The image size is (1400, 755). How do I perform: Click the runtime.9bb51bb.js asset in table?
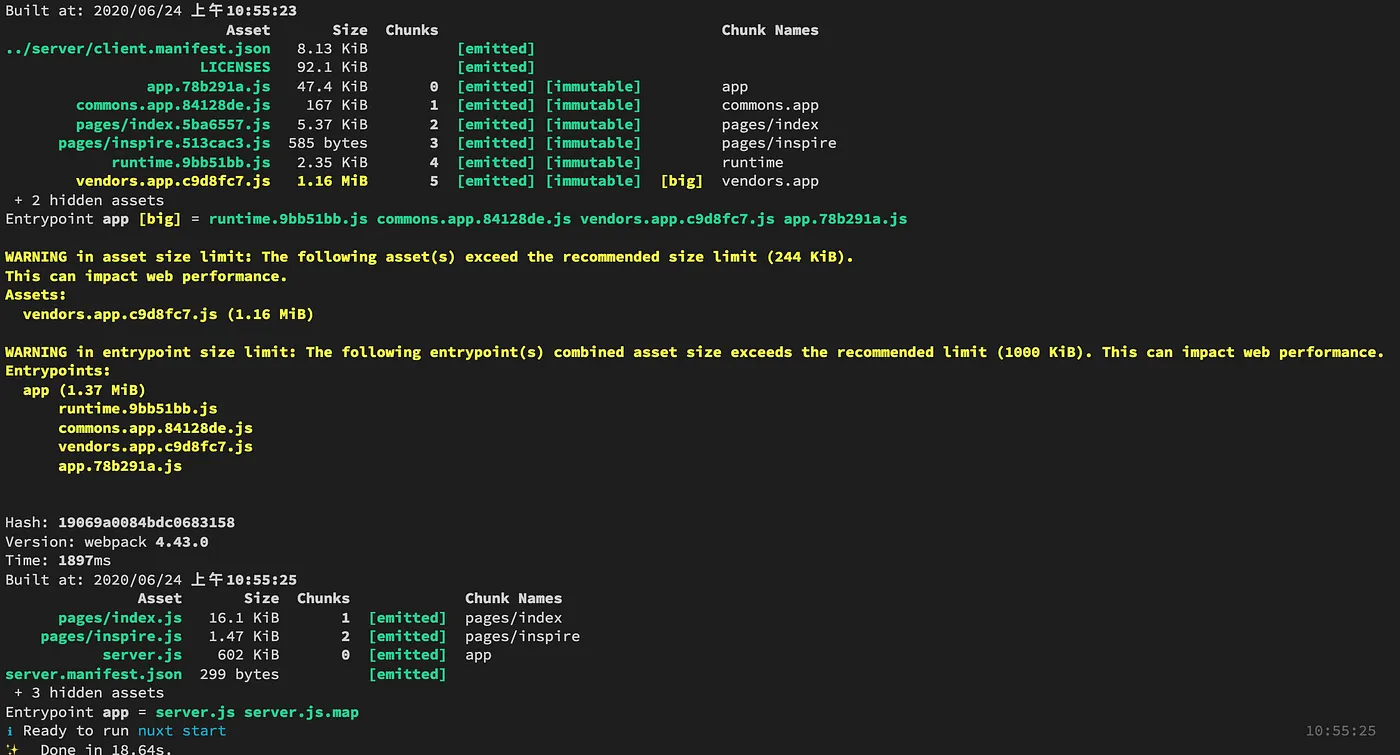click(191, 162)
